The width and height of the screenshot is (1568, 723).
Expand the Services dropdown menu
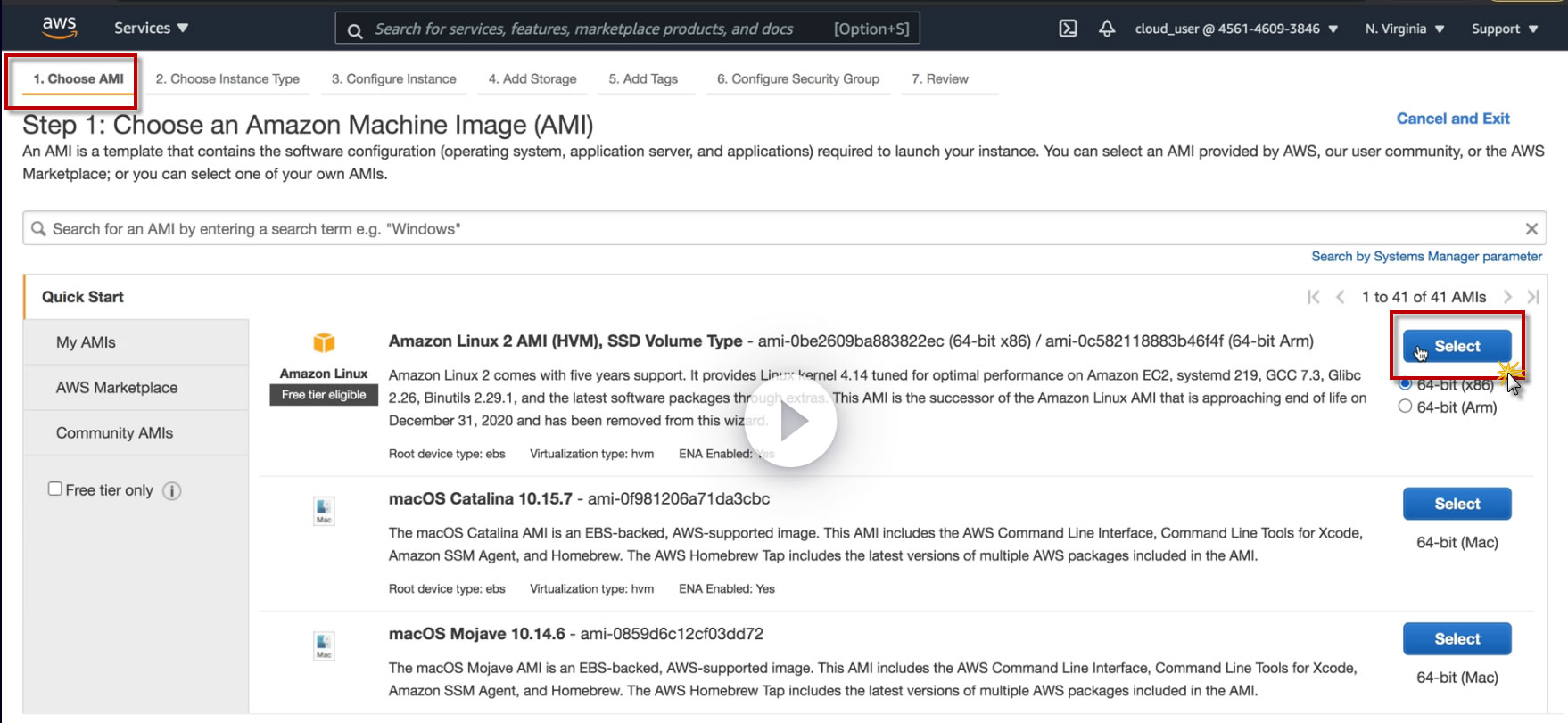pyautogui.click(x=151, y=28)
